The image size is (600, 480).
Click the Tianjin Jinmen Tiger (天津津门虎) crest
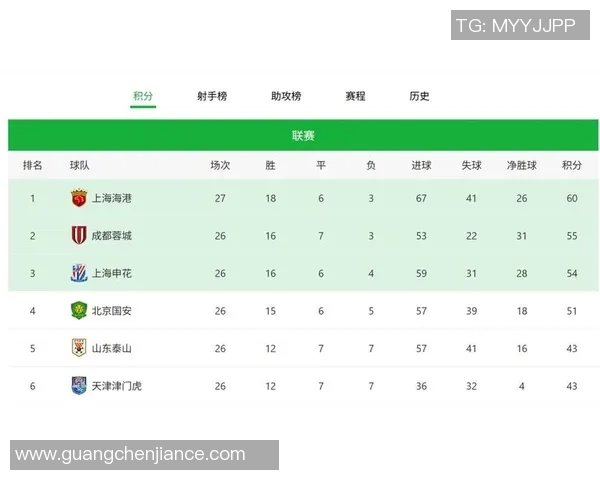[x=79, y=385]
